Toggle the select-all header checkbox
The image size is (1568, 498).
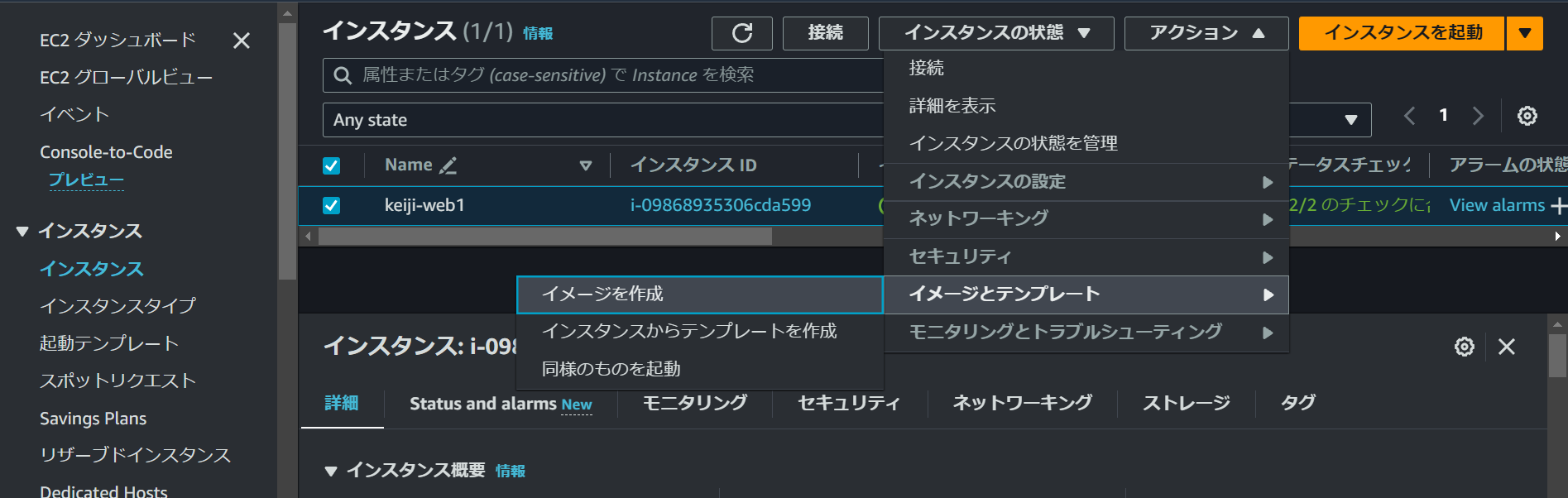[331, 165]
